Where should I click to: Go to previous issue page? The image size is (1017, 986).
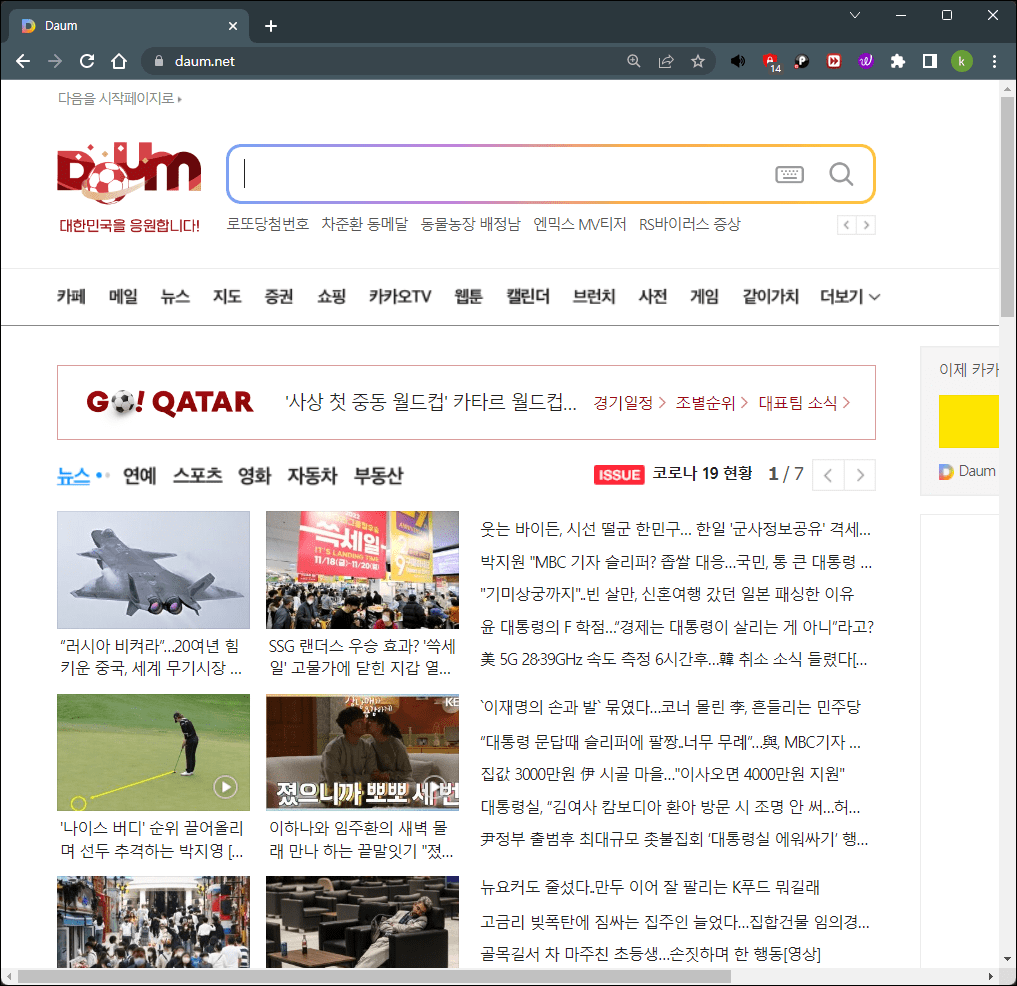coord(828,475)
